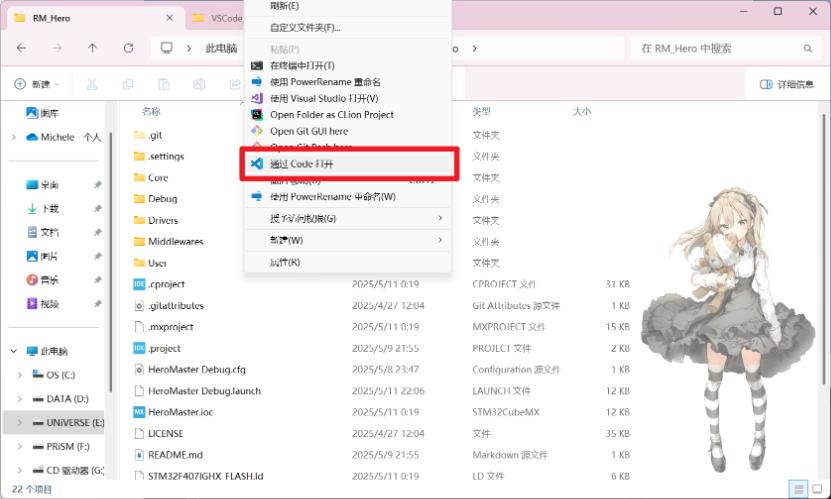Select the .cproject file icon
831x499 pixels.
pyautogui.click(x=139, y=284)
